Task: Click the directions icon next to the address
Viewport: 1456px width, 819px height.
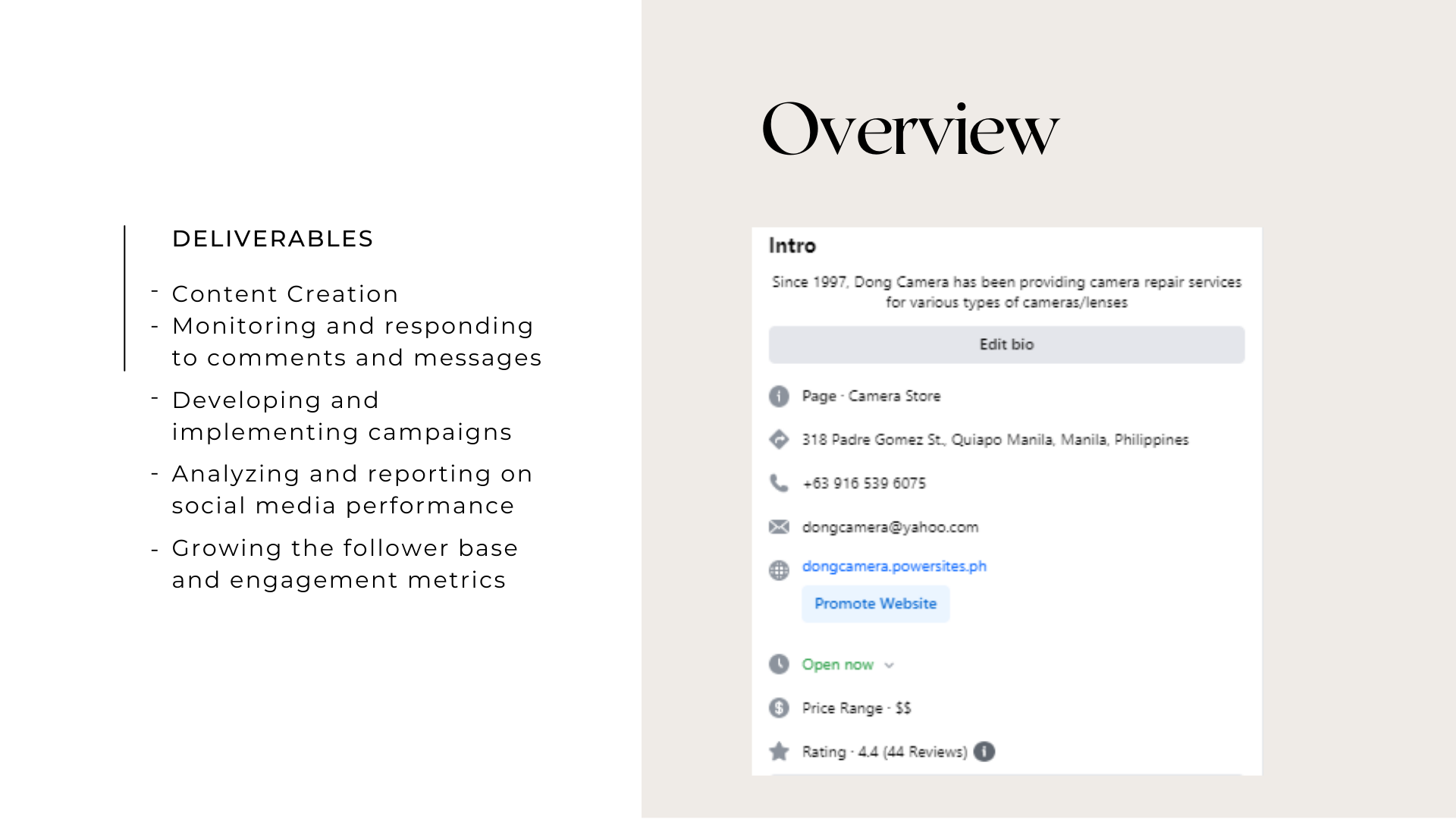Action: [x=779, y=440]
